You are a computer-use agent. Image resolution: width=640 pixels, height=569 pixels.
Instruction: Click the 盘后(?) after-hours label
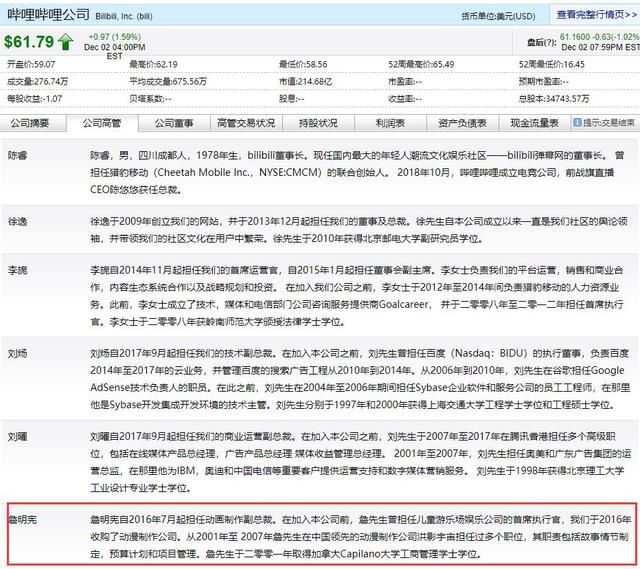coord(542,42)
